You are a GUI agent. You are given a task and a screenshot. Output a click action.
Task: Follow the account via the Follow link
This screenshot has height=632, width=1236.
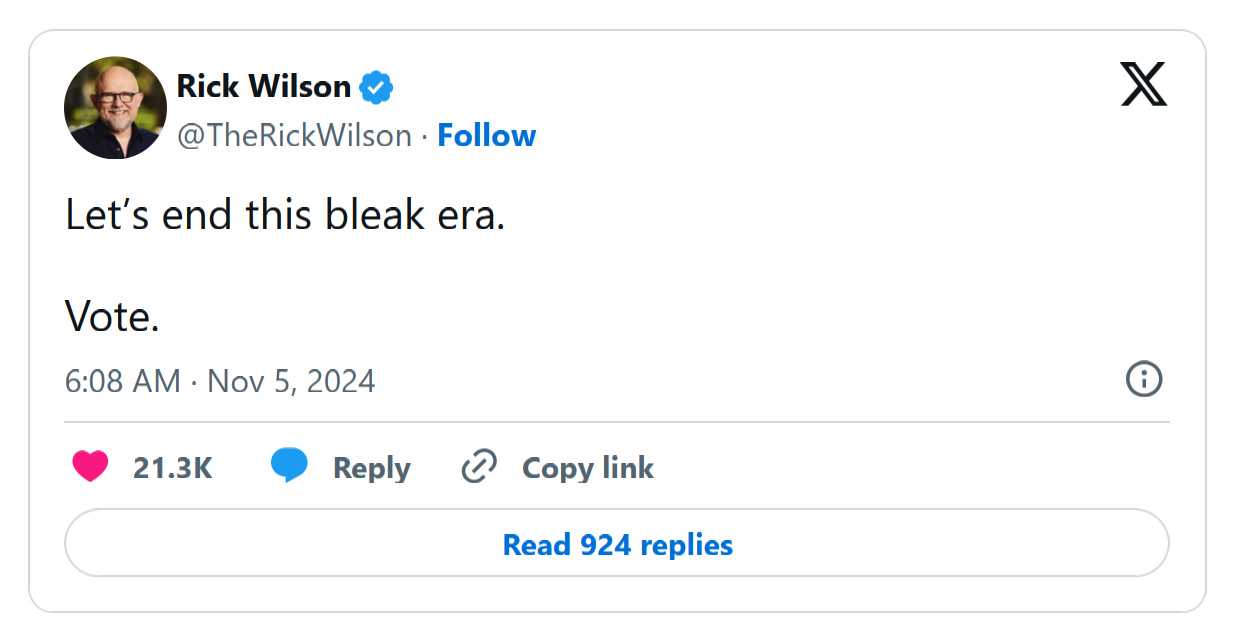click(487, 136)
